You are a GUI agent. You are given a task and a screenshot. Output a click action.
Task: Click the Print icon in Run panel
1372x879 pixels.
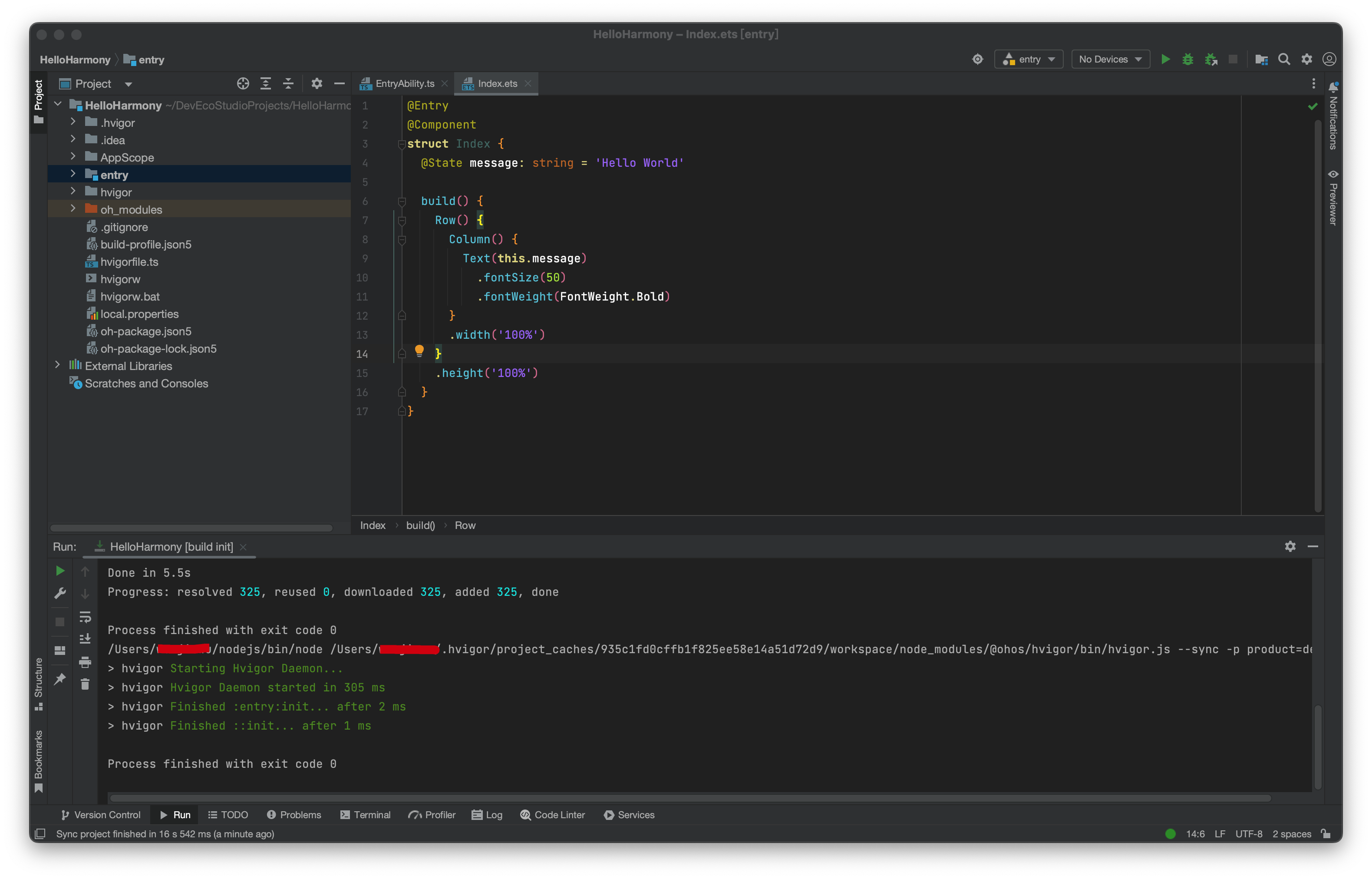(85, 661)
